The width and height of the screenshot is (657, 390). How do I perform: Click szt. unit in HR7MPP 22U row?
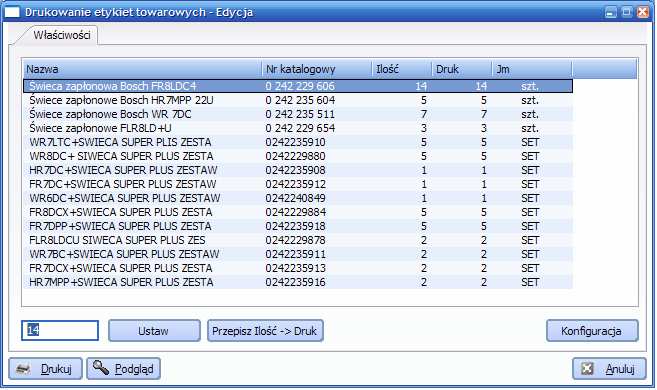530,101
